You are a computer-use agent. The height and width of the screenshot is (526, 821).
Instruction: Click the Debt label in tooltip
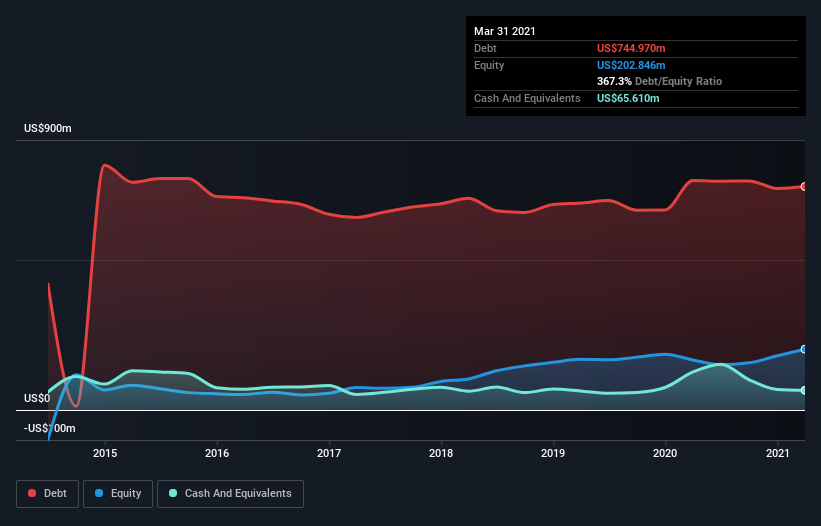tap(485, 48)
